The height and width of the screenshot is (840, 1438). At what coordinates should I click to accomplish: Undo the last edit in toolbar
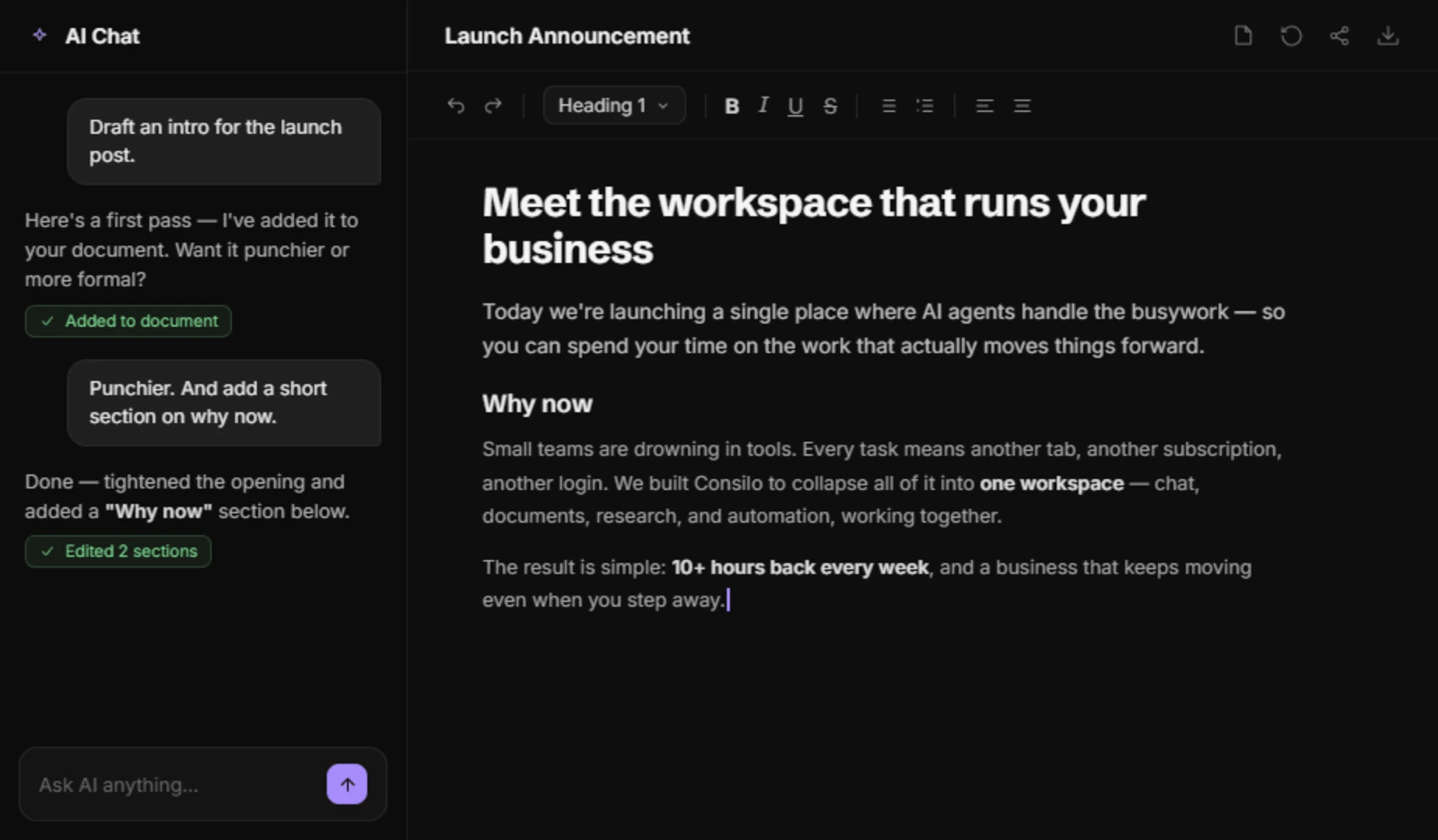click(x=456, y=106)
